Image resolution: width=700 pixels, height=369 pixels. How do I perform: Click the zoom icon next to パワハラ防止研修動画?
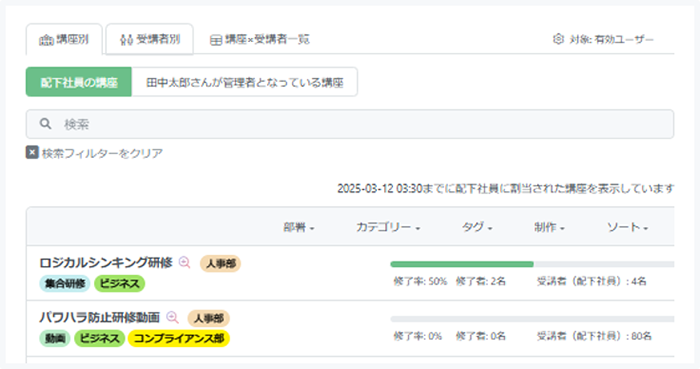tap(172, 317)
